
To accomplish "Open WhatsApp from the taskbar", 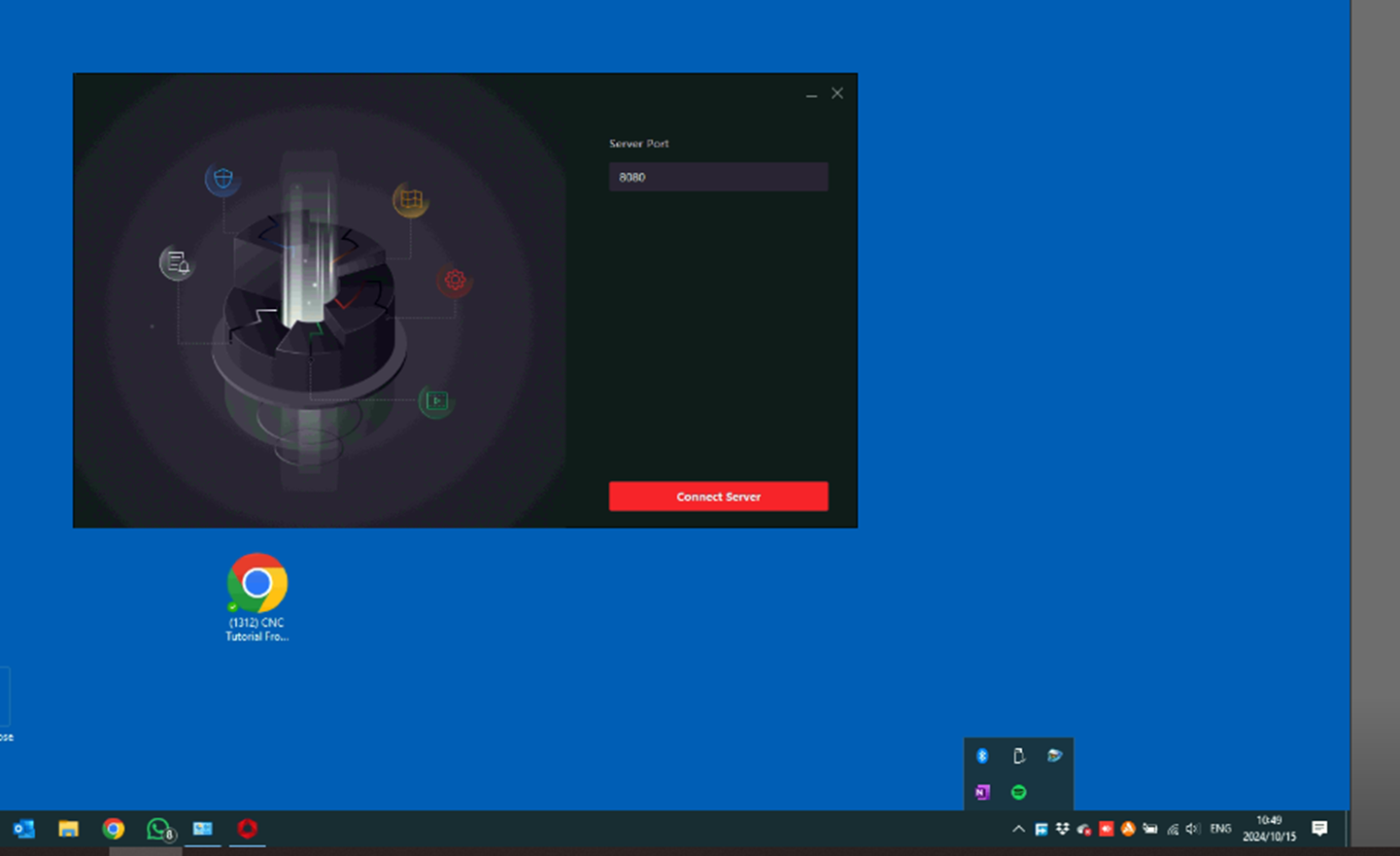I will [158, 829].
